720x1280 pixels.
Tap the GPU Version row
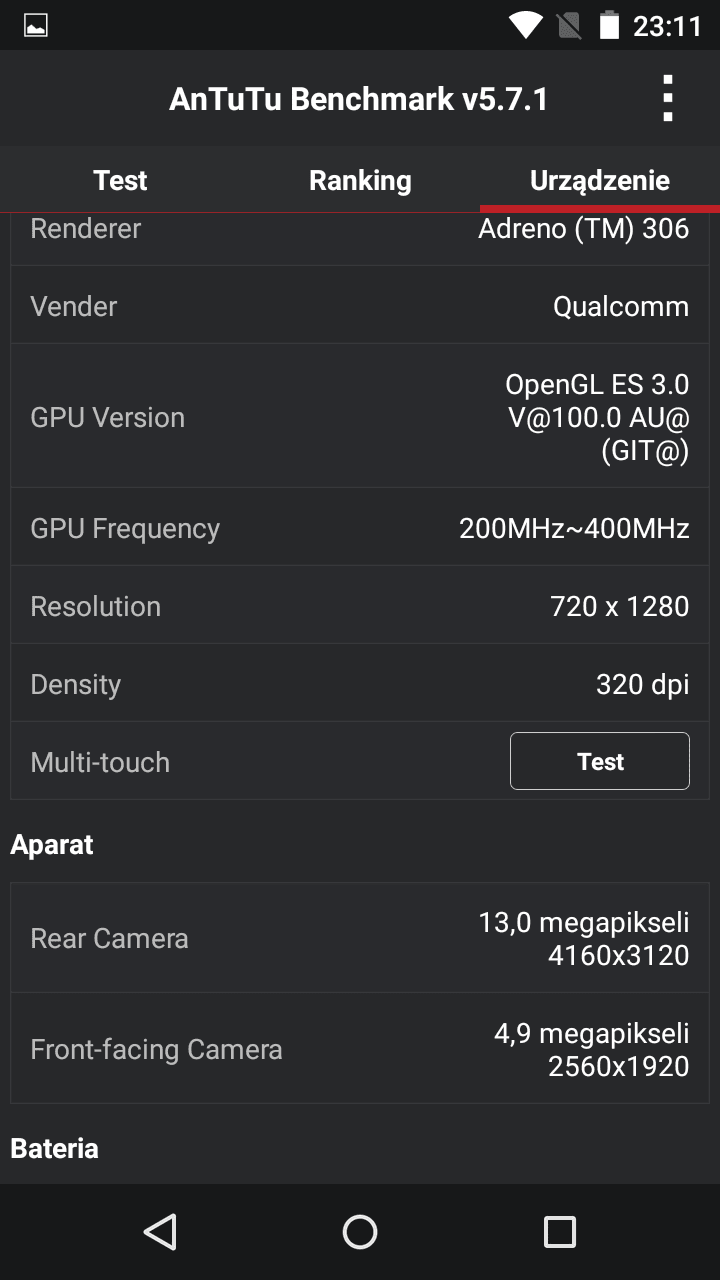360,417
